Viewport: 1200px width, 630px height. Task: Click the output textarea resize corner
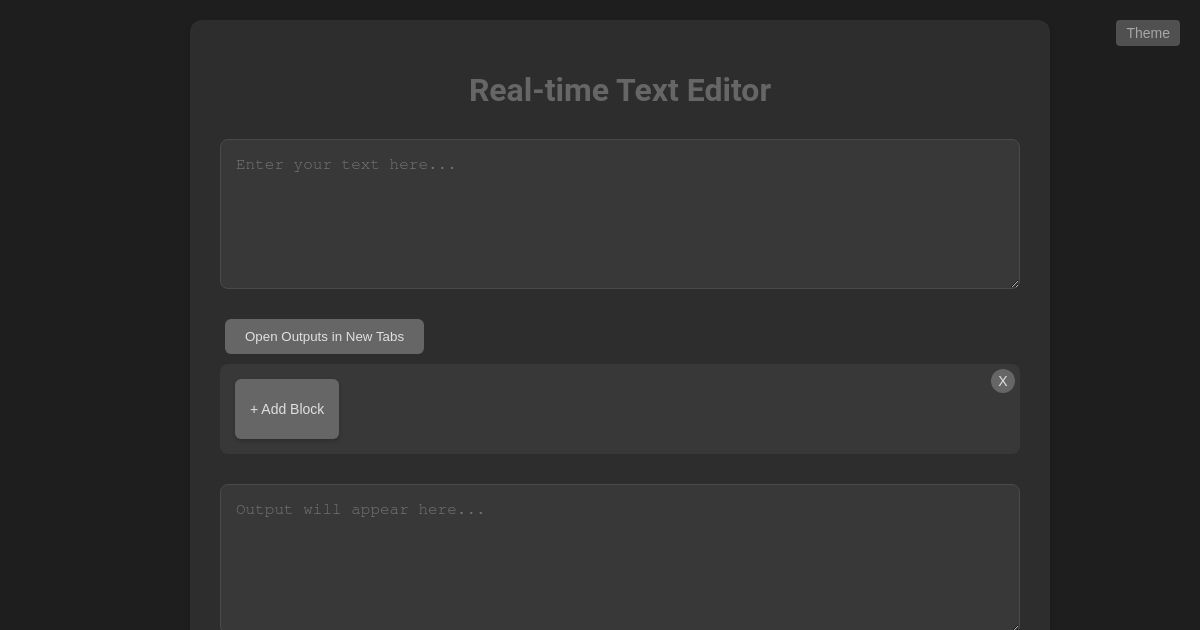(1013, 627)
